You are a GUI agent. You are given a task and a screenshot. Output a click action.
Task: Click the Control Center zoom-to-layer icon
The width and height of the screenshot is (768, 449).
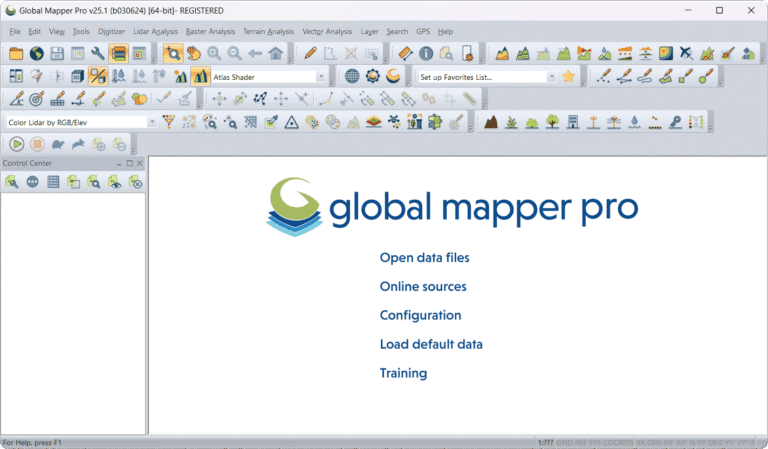(94, 182)
